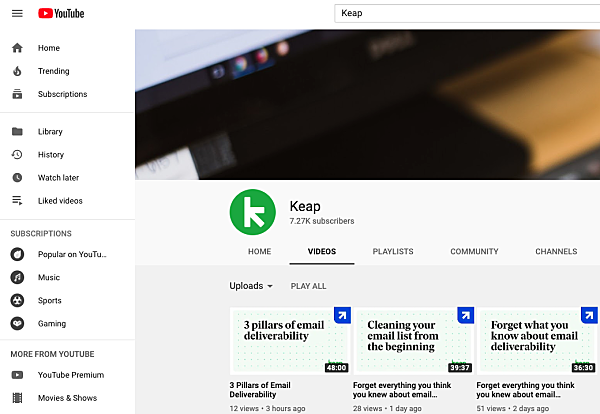The height and width of the screenshot is (414, 600).
Task: Open Movies & Shows link
Action: click(x=67, y=398)
